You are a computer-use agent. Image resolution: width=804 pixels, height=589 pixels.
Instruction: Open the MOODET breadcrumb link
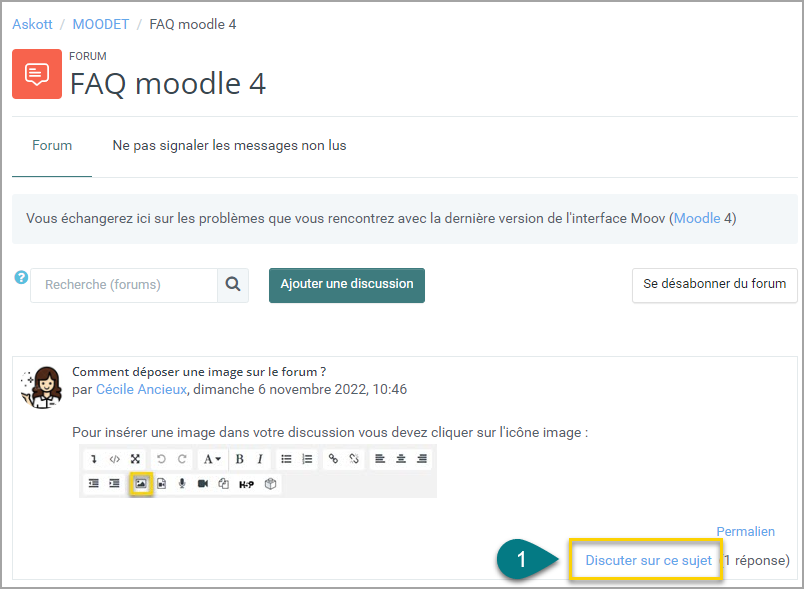[100, 24]
